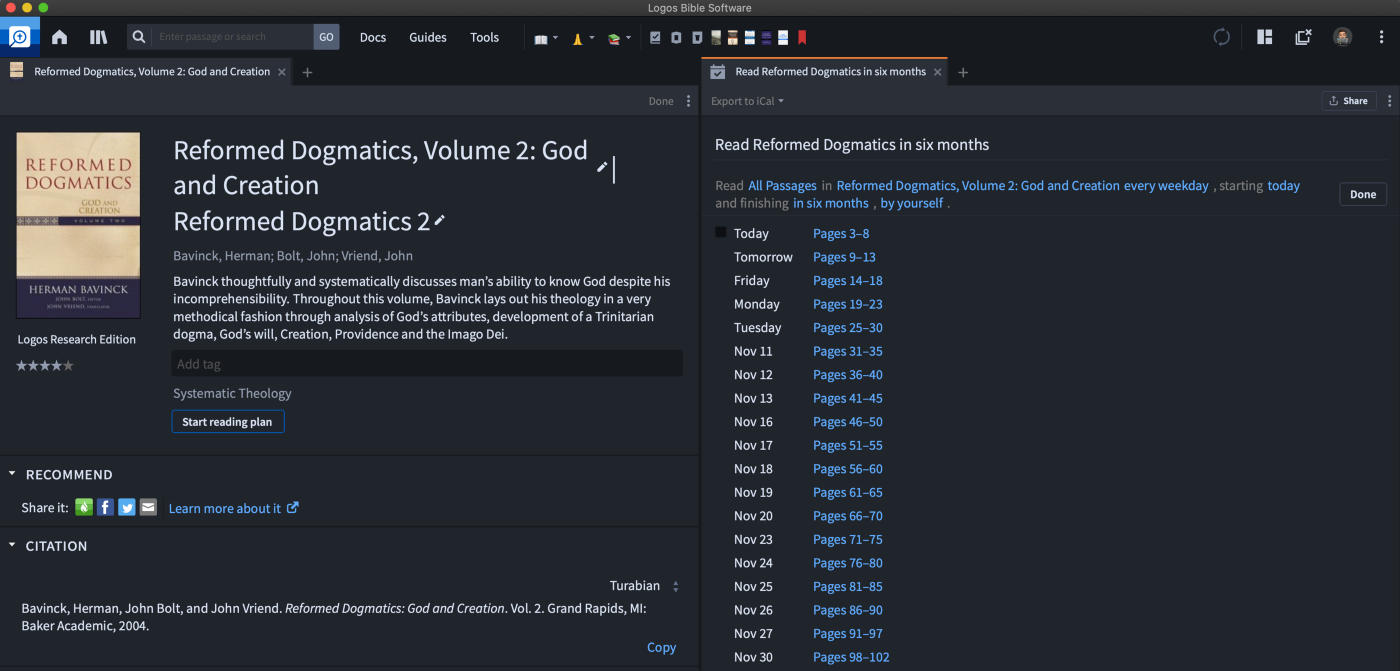1400x671 pixels.
Task: Share via the green Faithlife icon
Action: coord(84,507)
